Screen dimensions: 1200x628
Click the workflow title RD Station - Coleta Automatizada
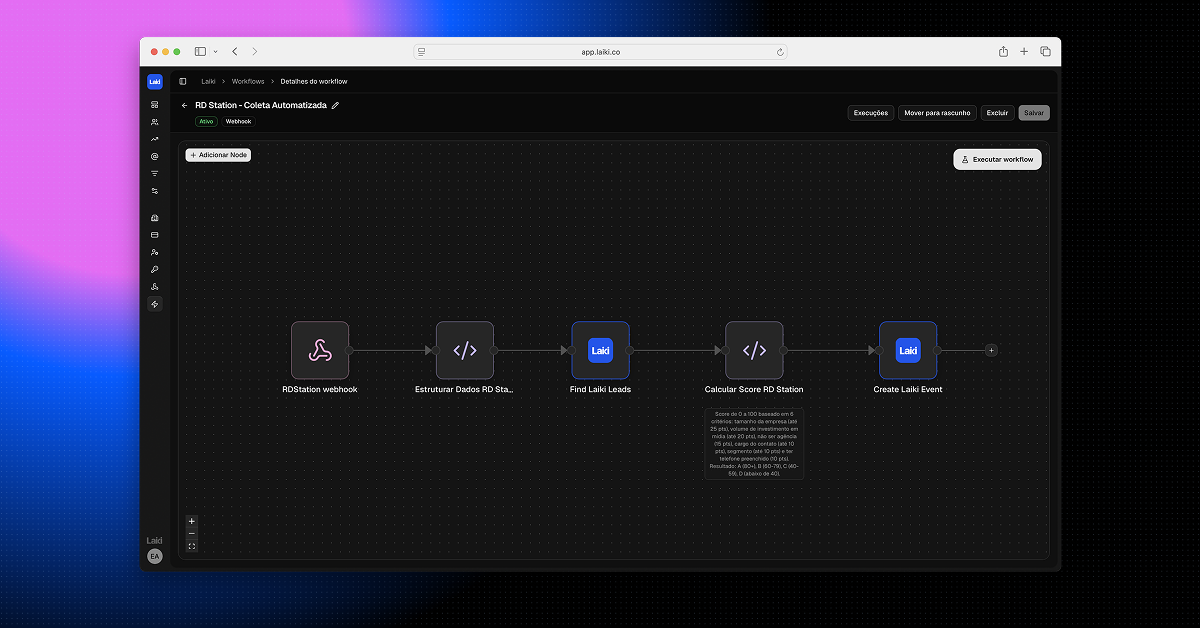[261, 105]
